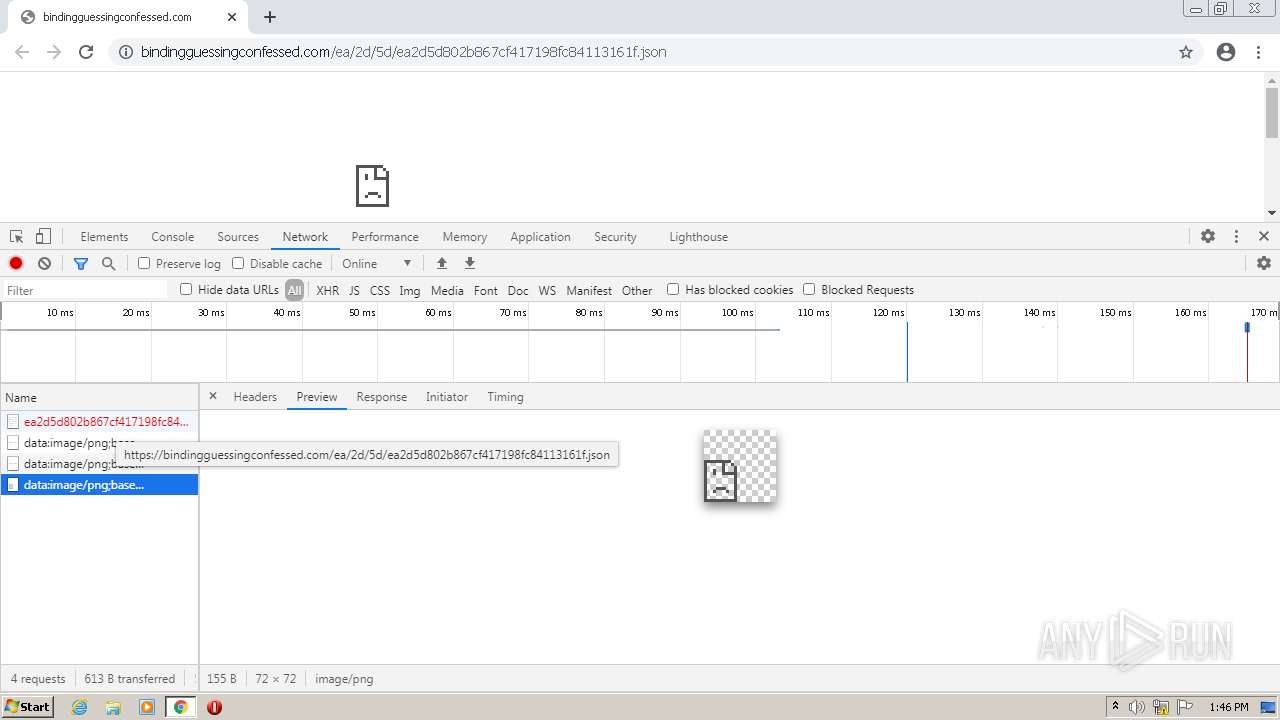Export HAR file download arrow

coord(469,263)
